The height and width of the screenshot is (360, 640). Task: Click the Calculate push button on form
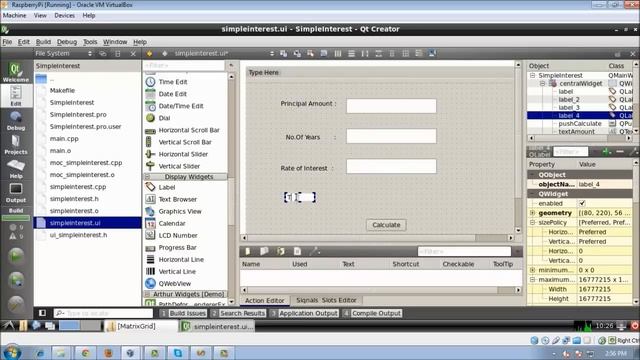(386, 225)
